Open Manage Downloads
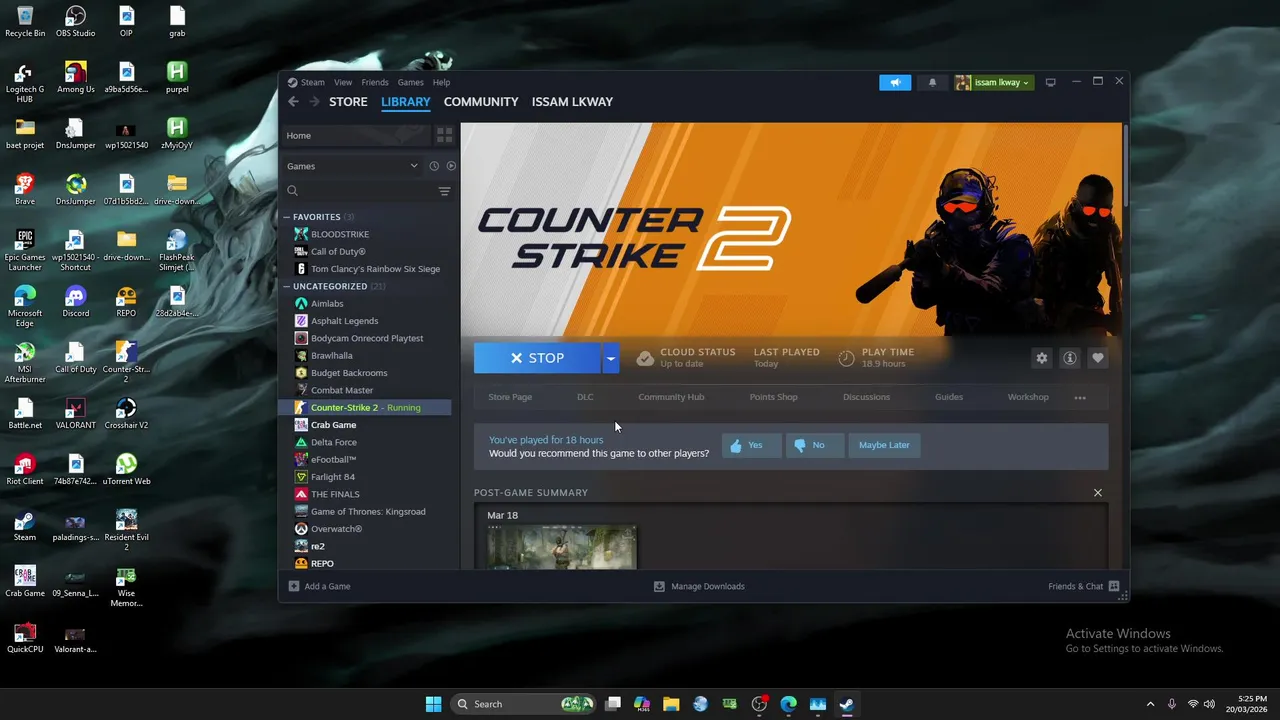The width and height of the screenshot is (1280, 720). click(x=699, y=586)
